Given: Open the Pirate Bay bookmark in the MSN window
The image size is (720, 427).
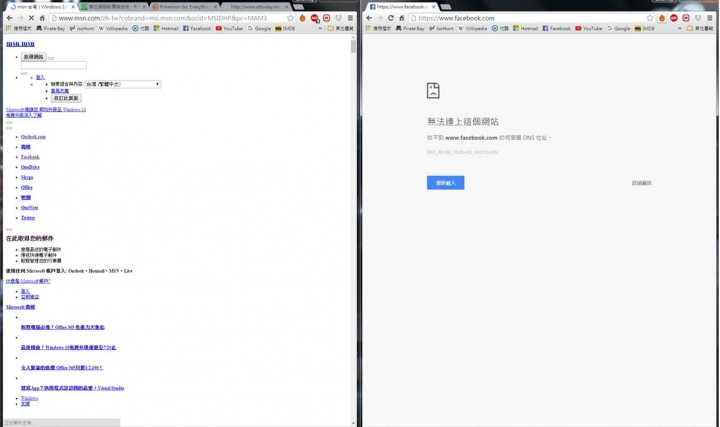Looking at the screenshot, I should tap(51, 28).
